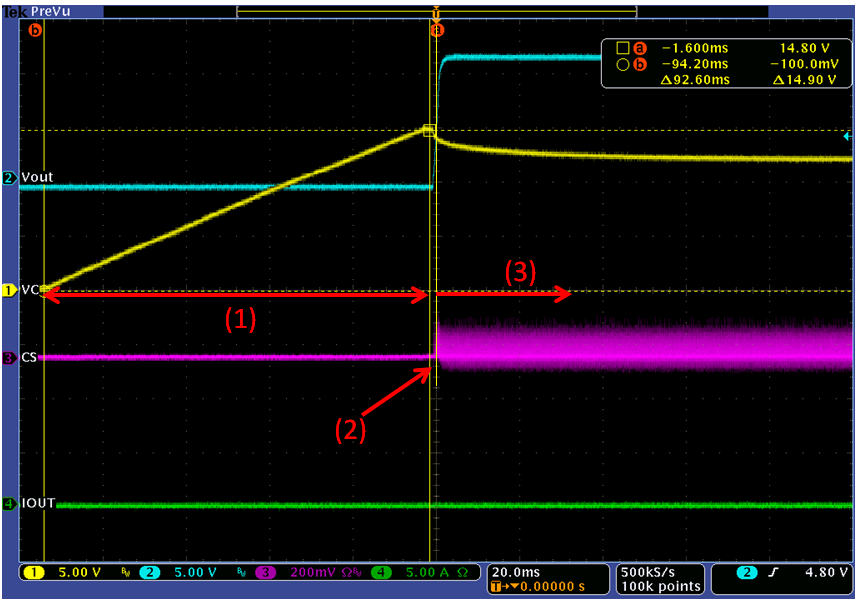858x599 pixels.
Task: Click the cursor a marker above the graticule
Action: tap(436, 31)
